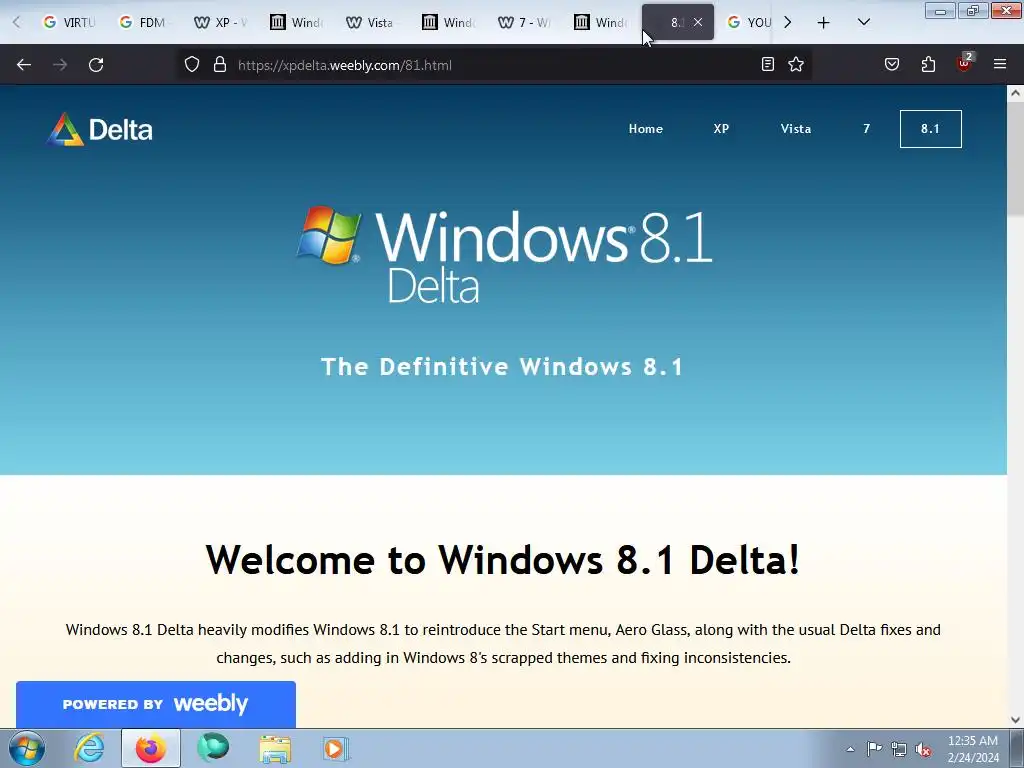Close the active 8.1 tab
This screenshot has height=768, width=1024.
click(x=698, y=22)
